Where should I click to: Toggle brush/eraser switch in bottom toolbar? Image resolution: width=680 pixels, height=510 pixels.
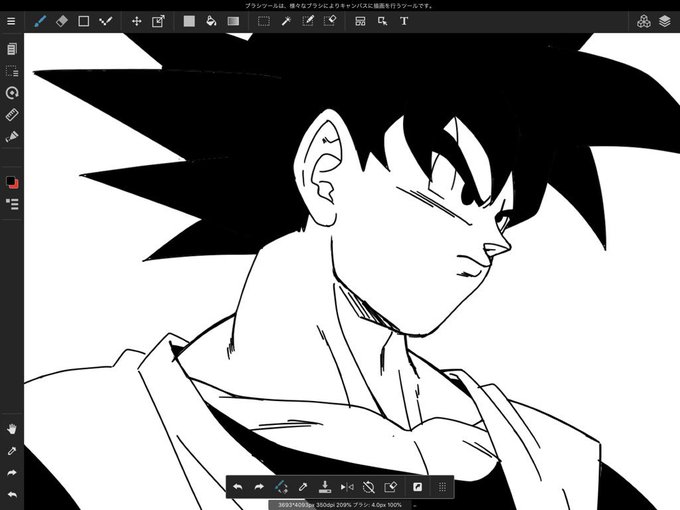(x=281, y=487)
